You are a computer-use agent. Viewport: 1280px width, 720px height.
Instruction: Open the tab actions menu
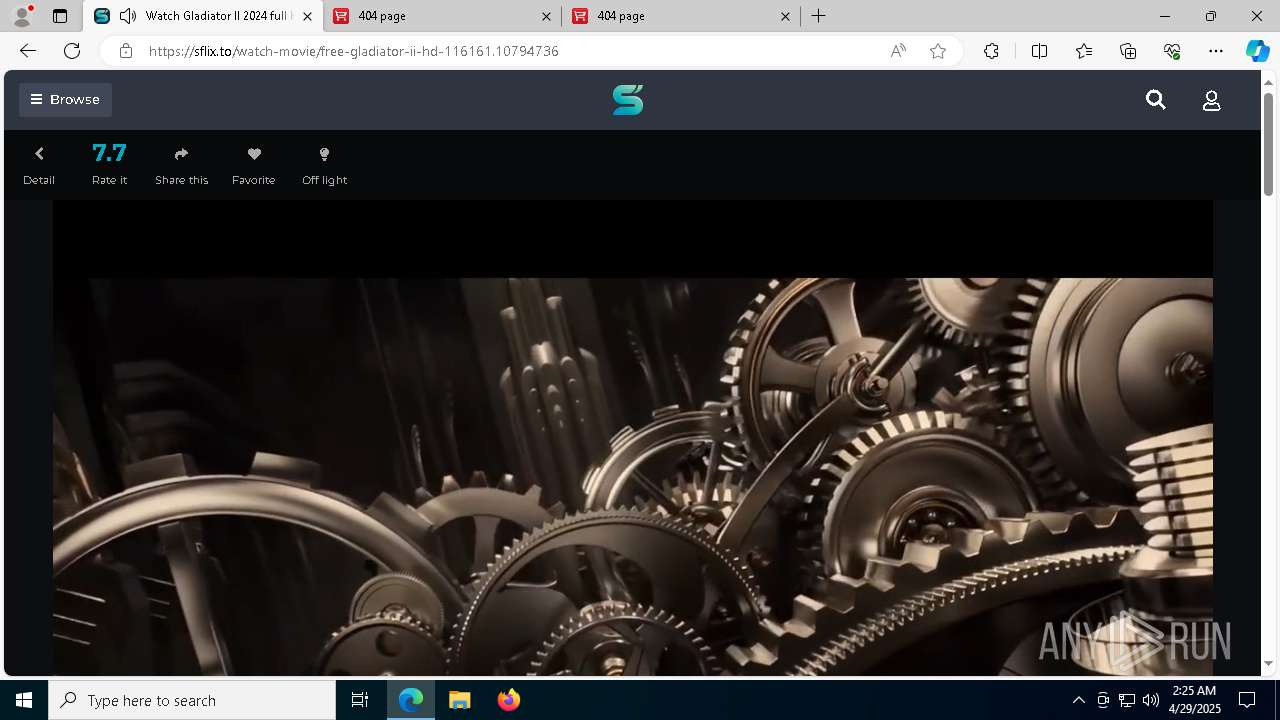(x=60, y=16)
